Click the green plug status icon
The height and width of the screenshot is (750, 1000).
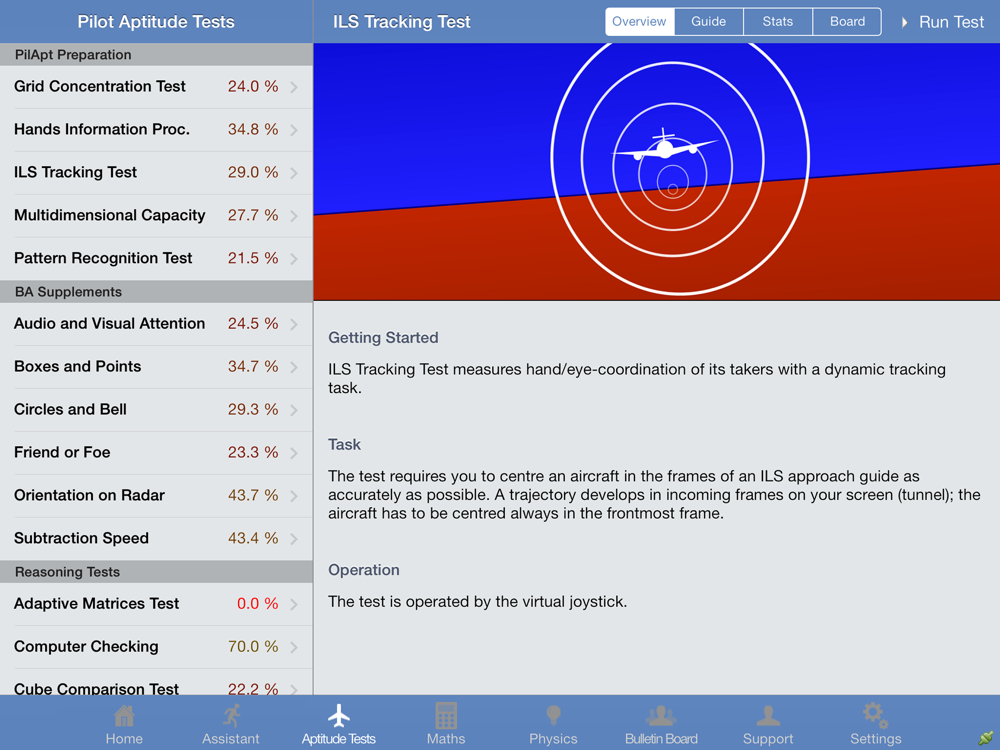pos(986,739)
